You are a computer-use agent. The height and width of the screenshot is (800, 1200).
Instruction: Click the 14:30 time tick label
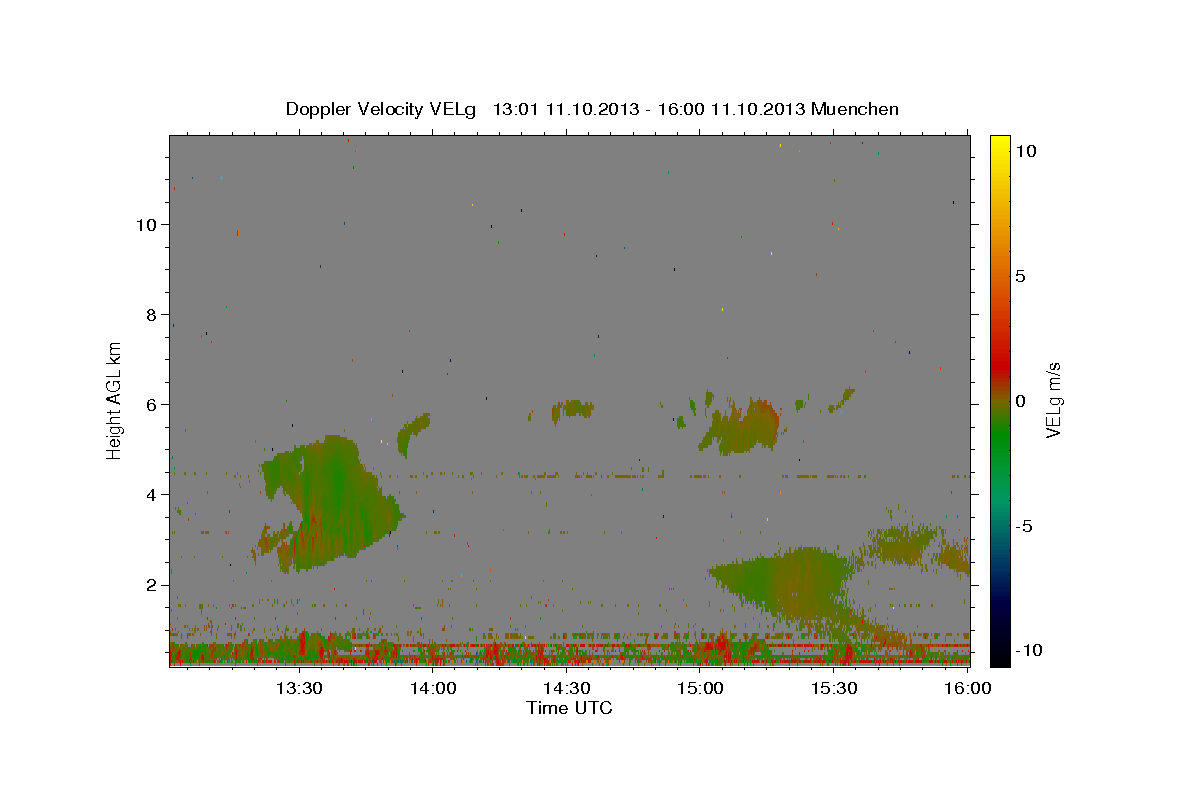click(567, 689)
